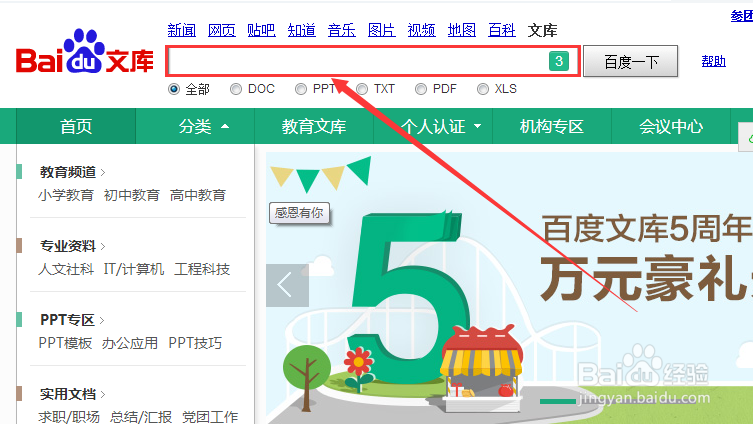Viewport: 753px width, 424px height.
Task: Open PPT技巧 category link
Action: pos(195,343)
